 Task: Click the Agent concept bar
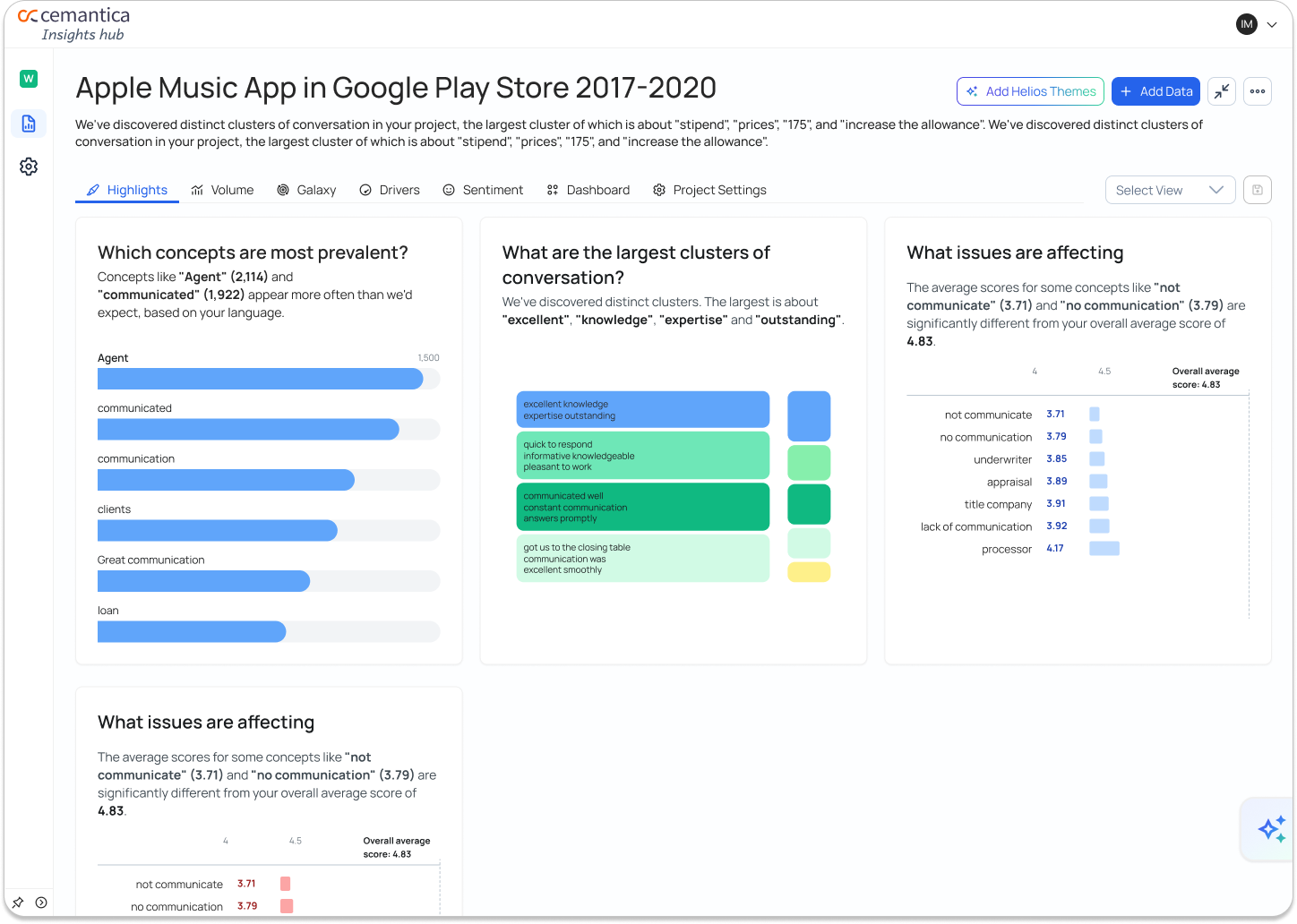tap(269, 379)
